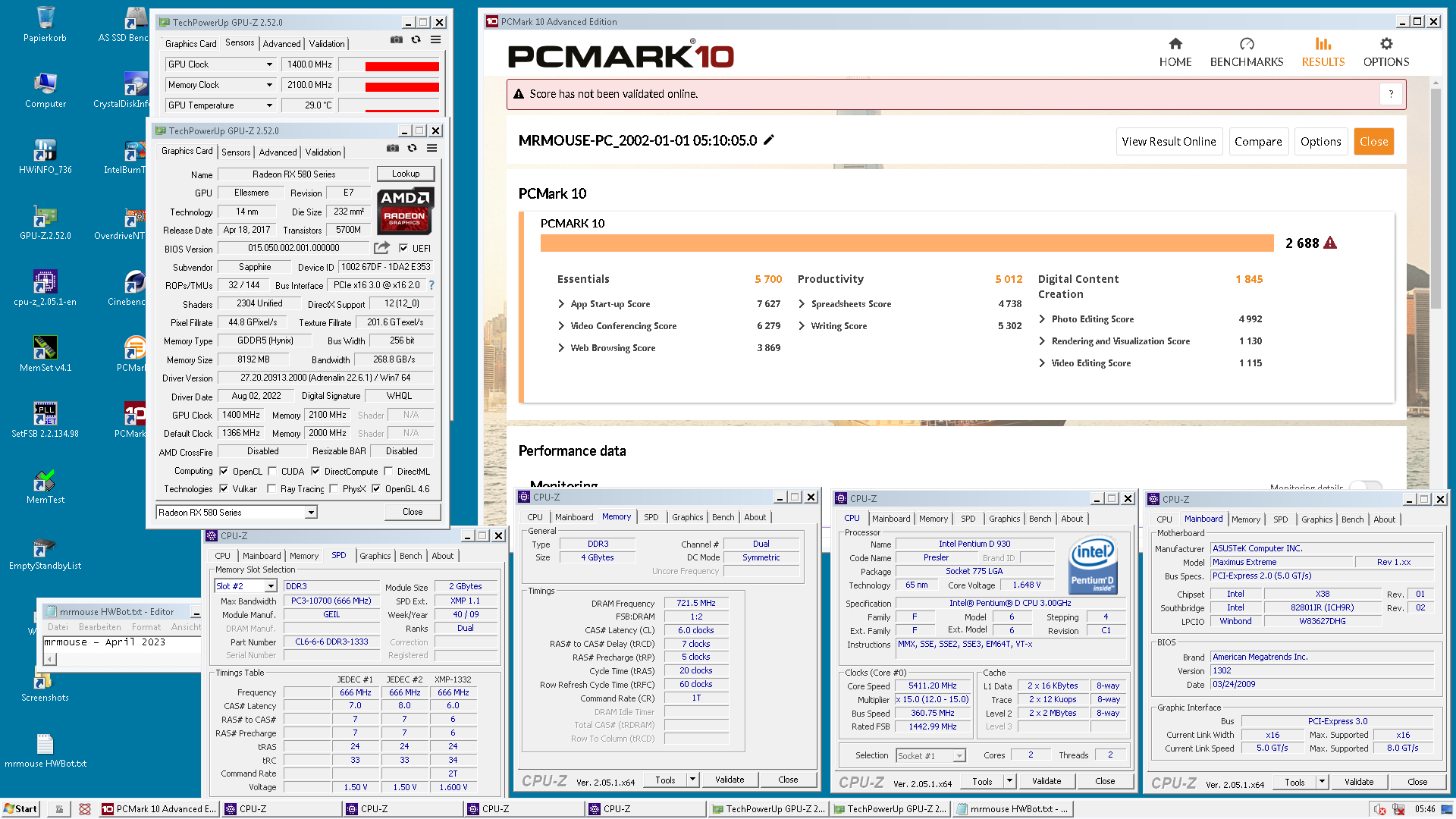Open hamburger menu in front GPU-Z window

[x=431, y=149]
